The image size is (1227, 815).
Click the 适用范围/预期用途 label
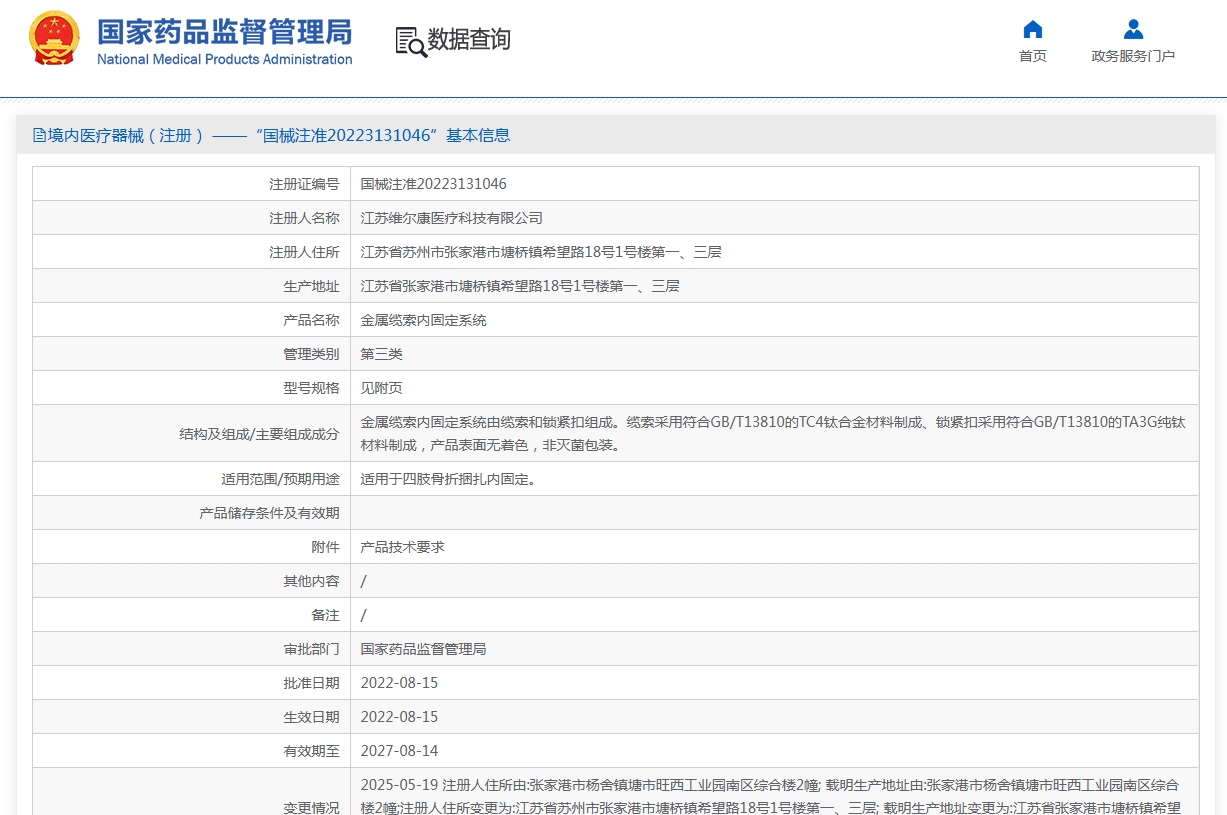point(280,479)
